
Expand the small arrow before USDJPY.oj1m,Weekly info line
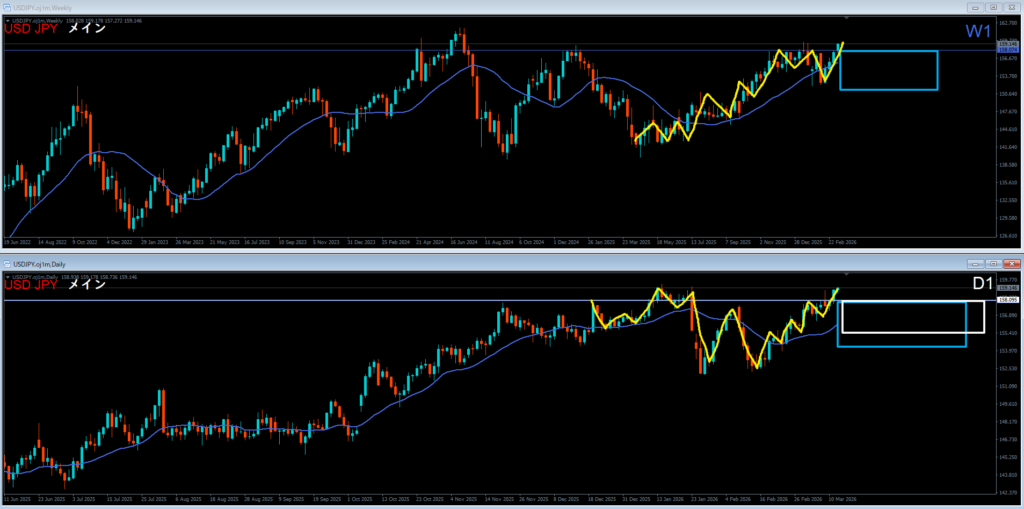[7, 21]
